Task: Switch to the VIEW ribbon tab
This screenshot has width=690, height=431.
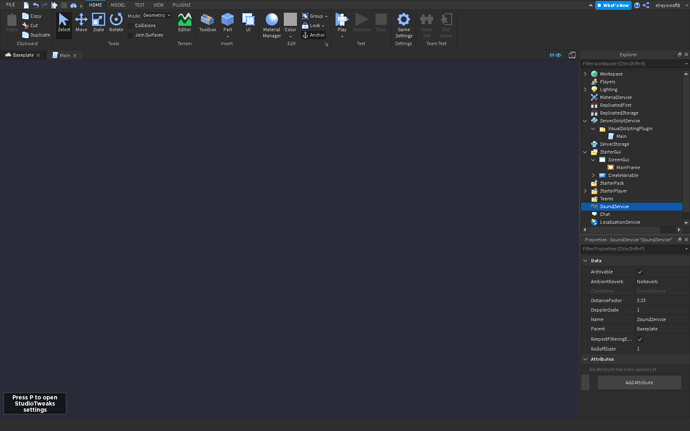Action: point(158,5)
